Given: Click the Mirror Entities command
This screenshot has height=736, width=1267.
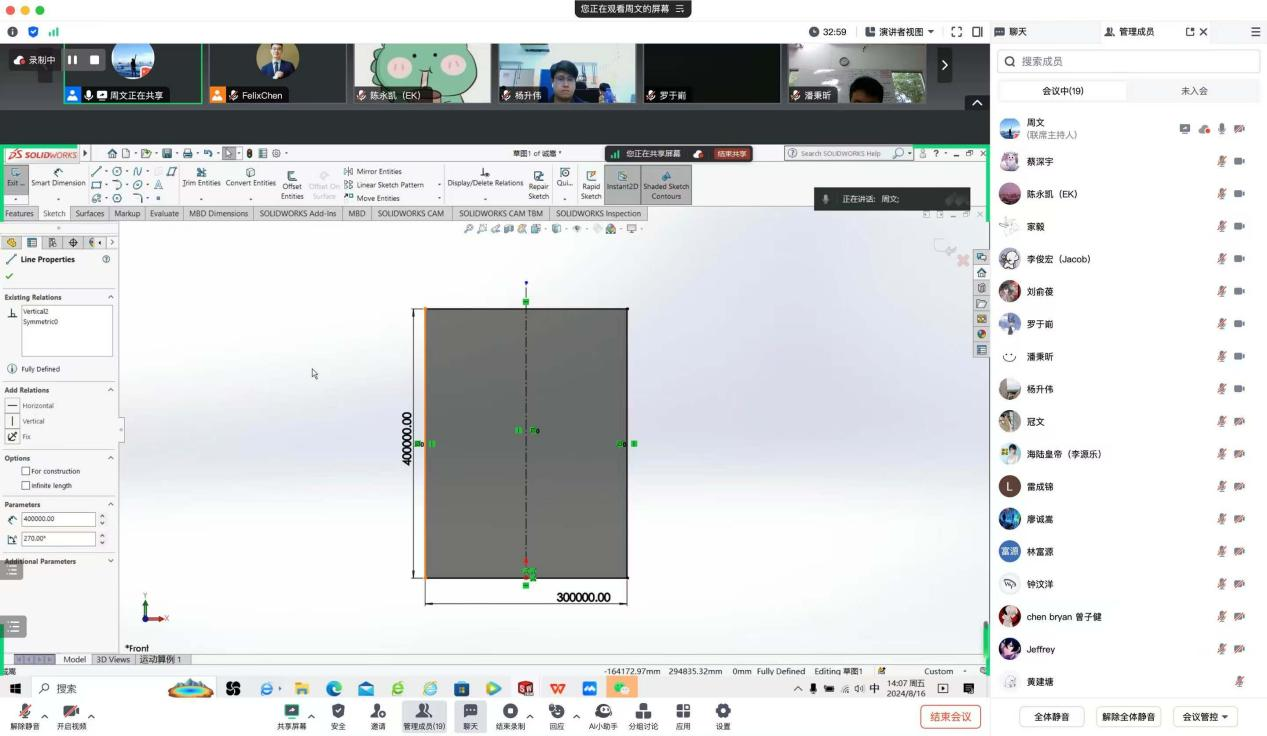Looking at the screenshot, I should coord(373,172).
